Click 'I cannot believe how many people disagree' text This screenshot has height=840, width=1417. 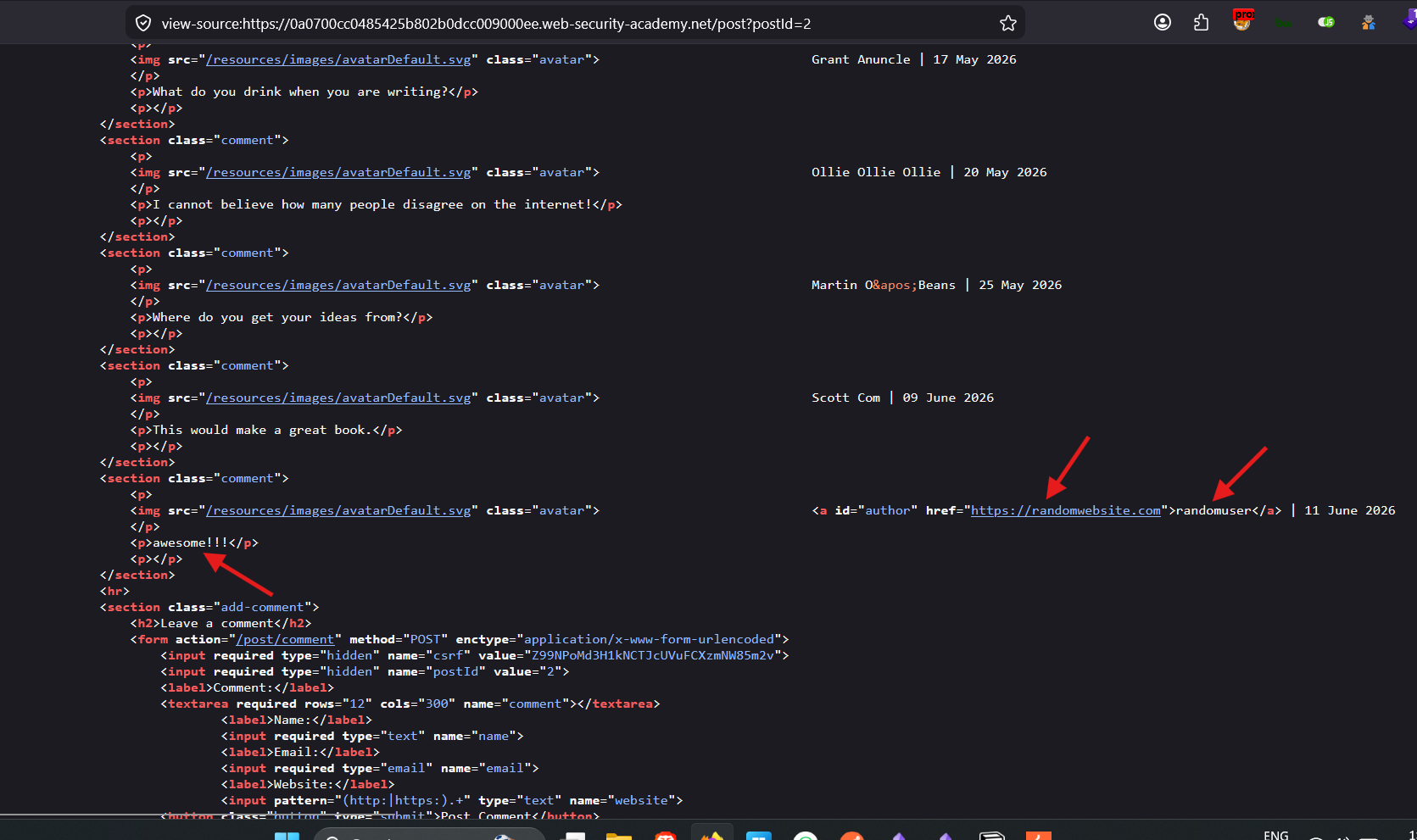point(372,204)
